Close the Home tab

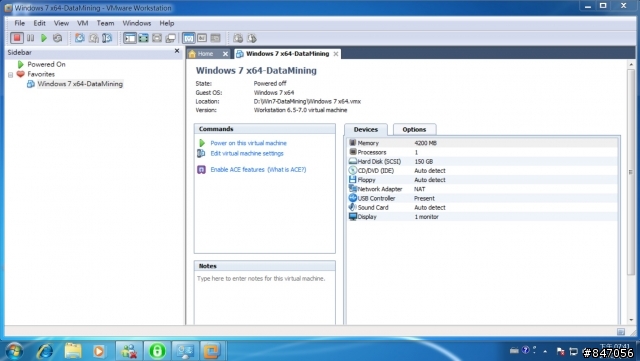coord(225,54)
